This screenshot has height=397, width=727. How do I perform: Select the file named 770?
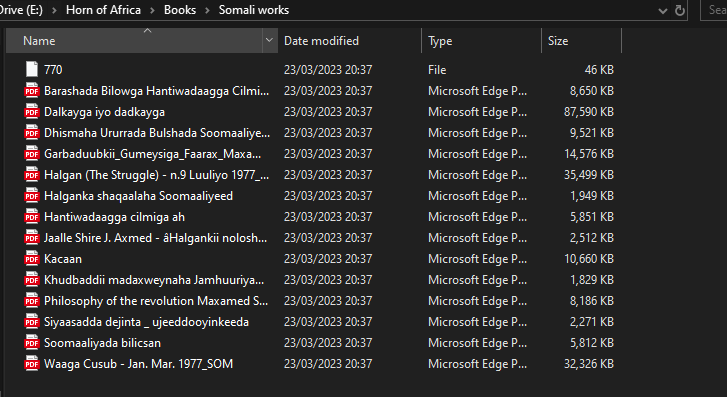53,70
